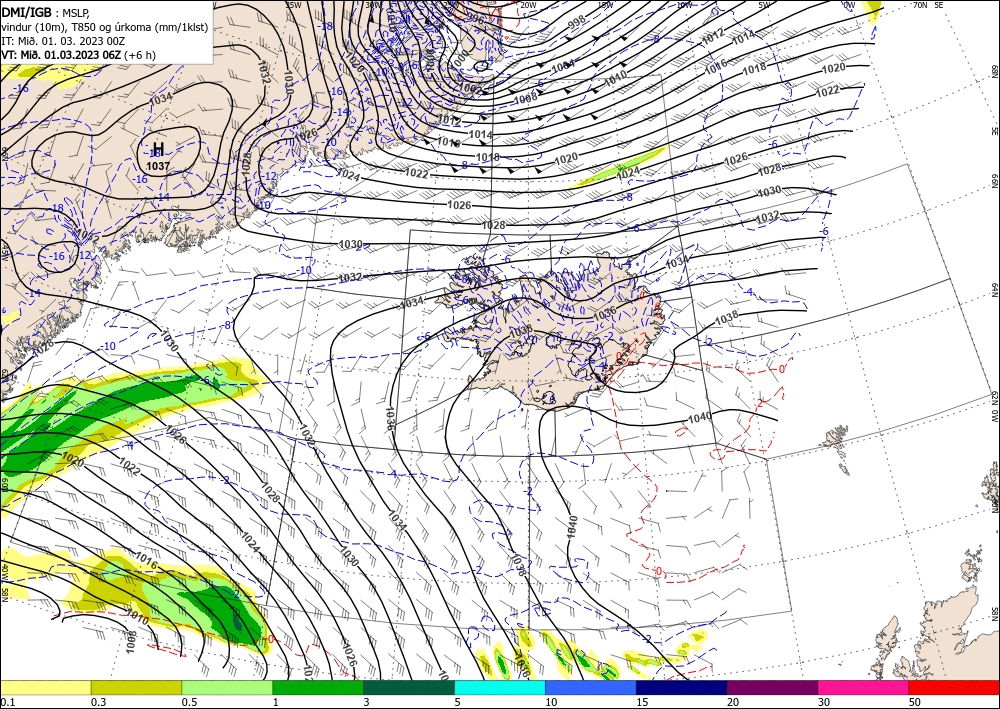Click the horizontal "1040" isobar label southeast of Iceland
This screenshot has height=709, width=1000.
700,418
